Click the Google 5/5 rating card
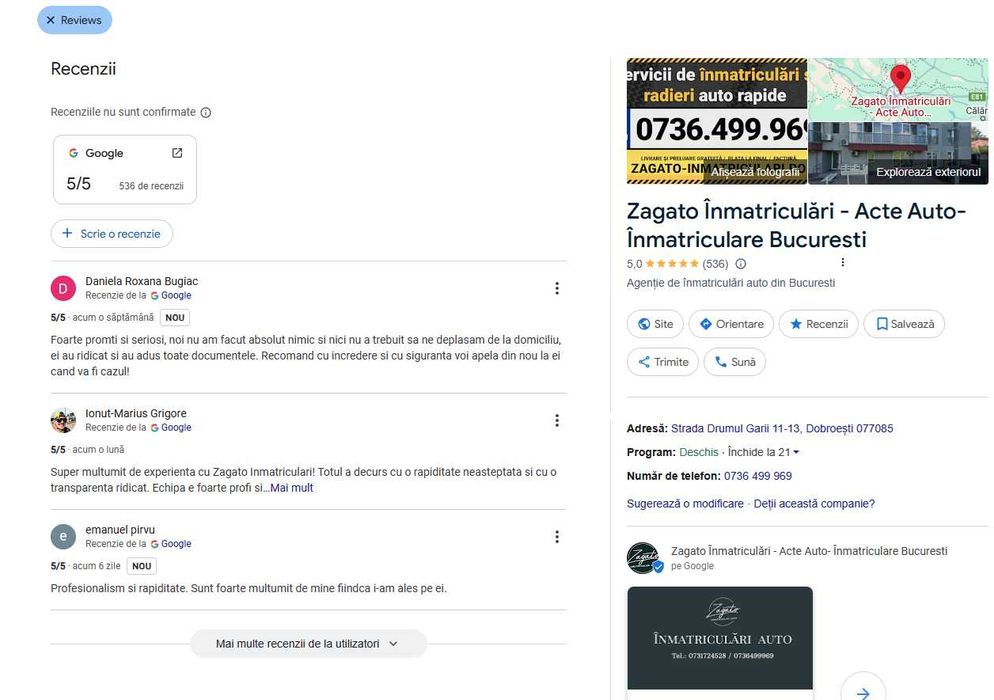This screenshot has width=994, height=700. pyautogui.click(x=125, y=169)
